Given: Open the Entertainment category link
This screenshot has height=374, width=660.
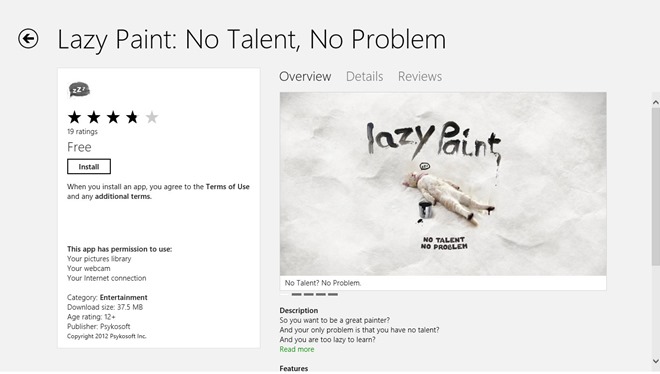Looking at the screenshot, I should click(123, 297).
